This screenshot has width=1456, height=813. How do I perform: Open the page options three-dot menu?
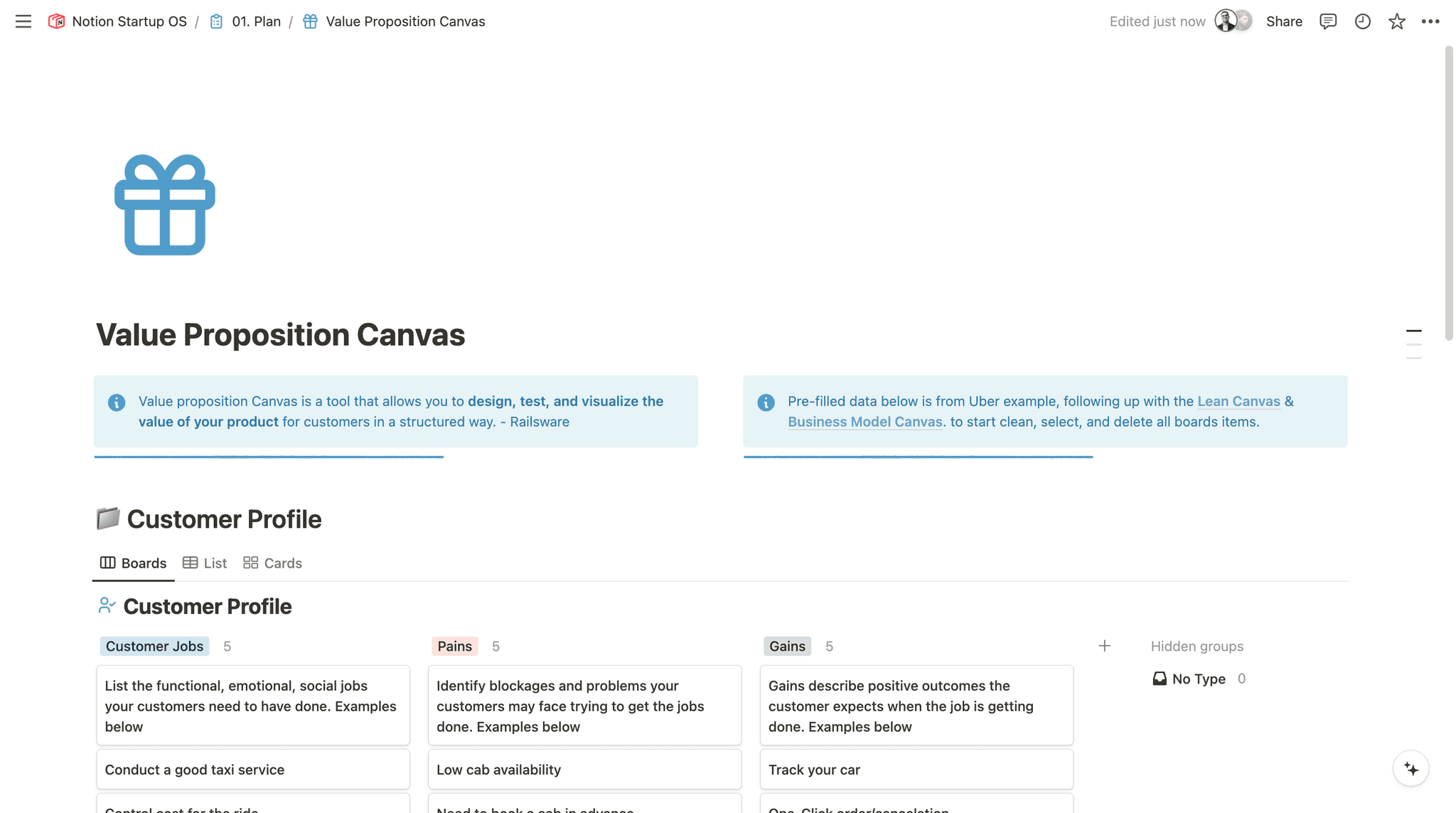tap(1431, 21)
